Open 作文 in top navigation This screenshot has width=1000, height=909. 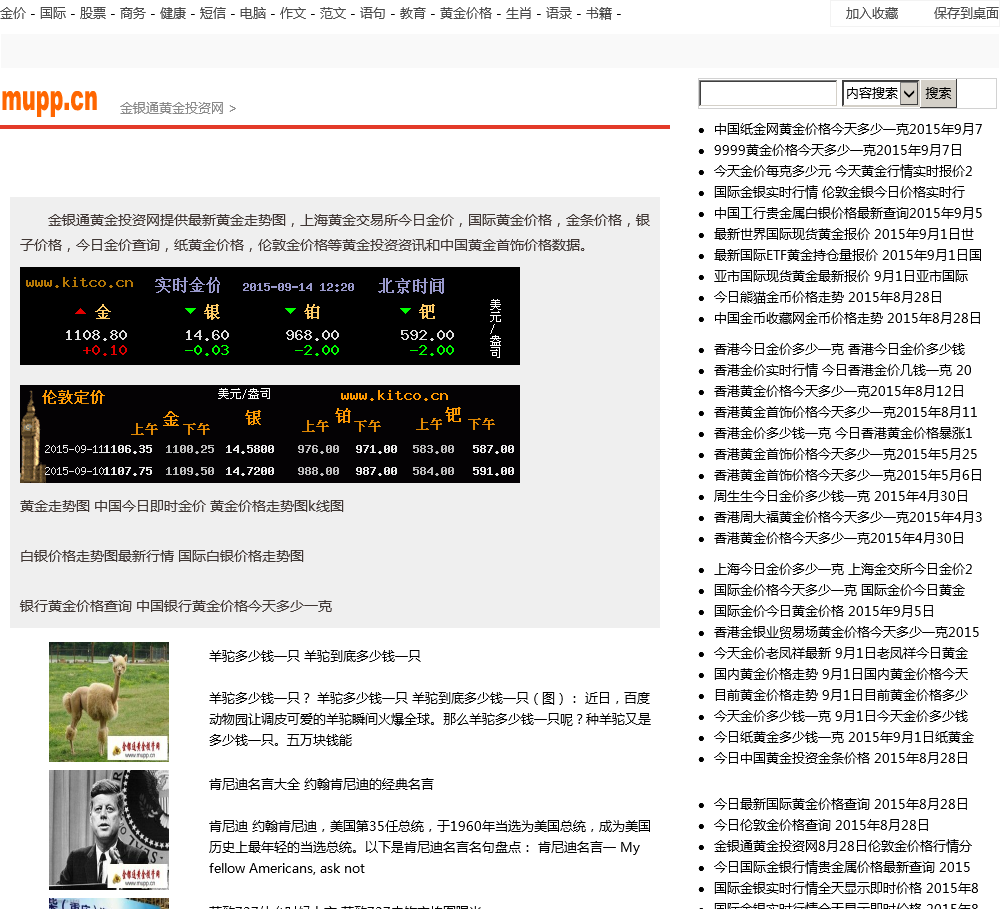pos(293,13)
